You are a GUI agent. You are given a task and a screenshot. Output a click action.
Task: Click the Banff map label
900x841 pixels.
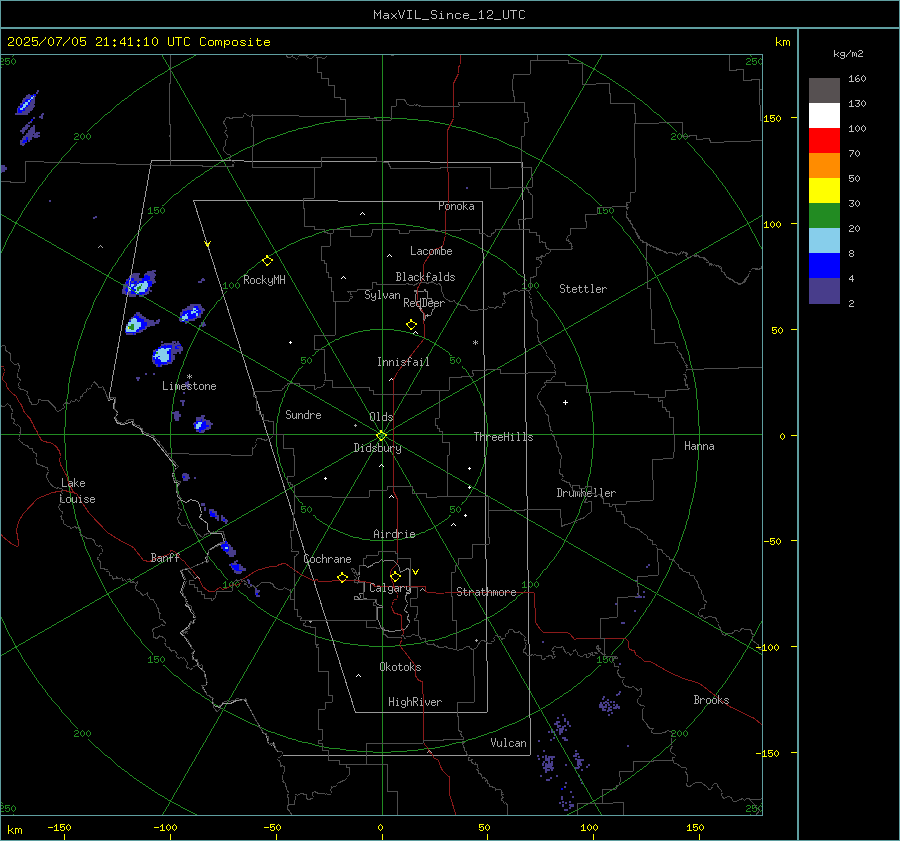click(x=165, y=557)
